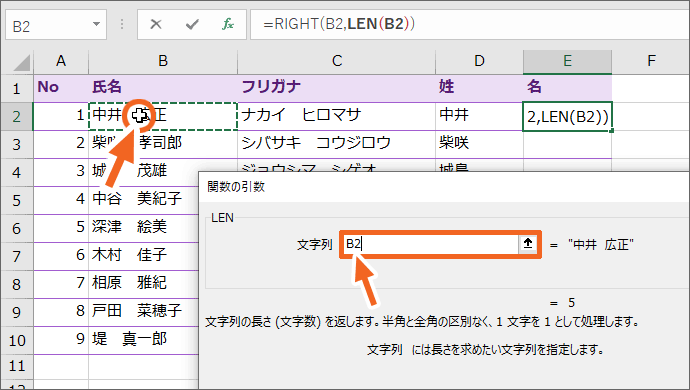This screenshot has height=390, width=690.
Task: Select row 10 header
Action: tap(17, 340)
